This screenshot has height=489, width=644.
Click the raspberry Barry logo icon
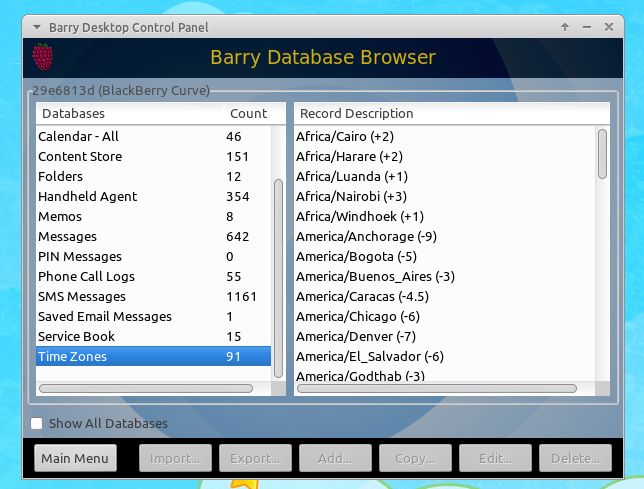pos(42,57)
